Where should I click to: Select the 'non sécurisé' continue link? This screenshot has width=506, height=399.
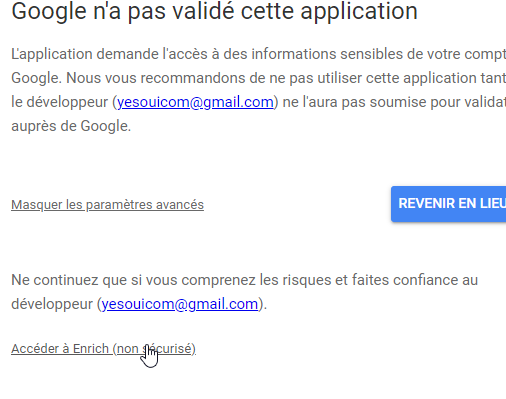pyautogui.click(x=104, y=349)
